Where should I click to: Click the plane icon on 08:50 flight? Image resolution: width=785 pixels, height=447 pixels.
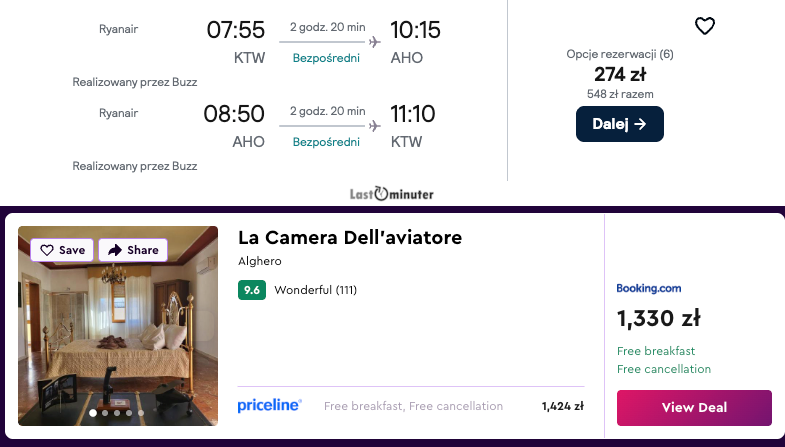[375, 126]
